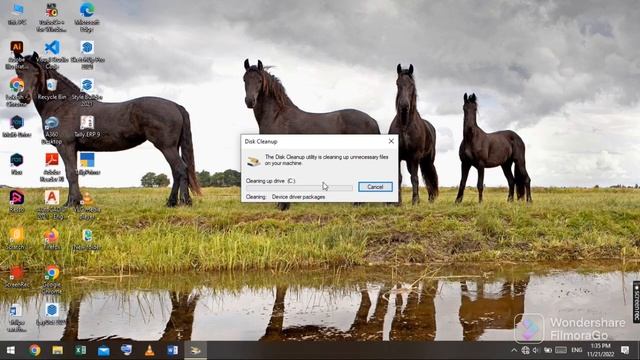Select the Style Builder 2021 shortcut

point(87,92)
